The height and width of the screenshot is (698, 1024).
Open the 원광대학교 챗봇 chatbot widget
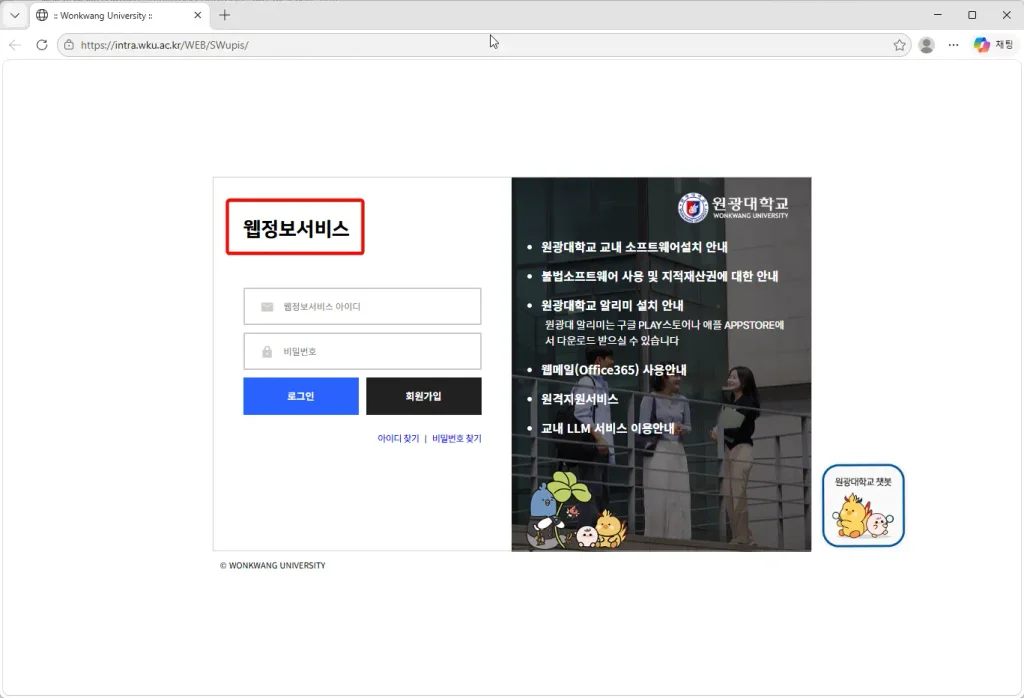point(863,505)
